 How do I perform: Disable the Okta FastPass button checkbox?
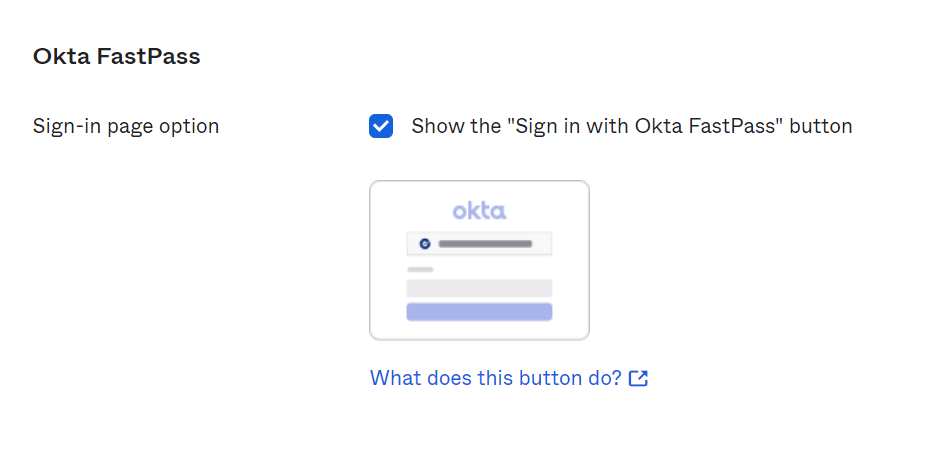(381, 127)
